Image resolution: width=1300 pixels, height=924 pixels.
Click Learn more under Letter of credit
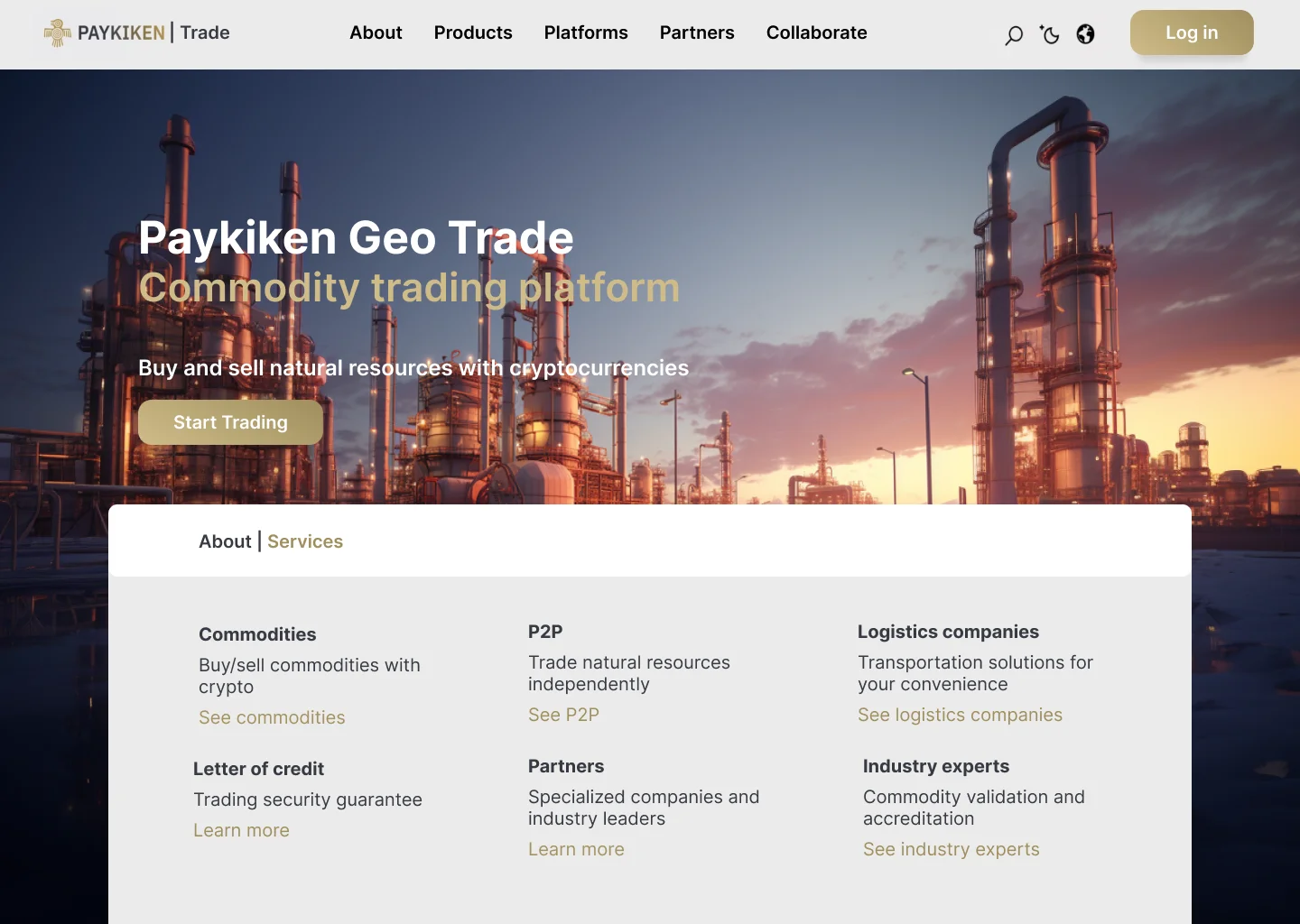[241, 830]
